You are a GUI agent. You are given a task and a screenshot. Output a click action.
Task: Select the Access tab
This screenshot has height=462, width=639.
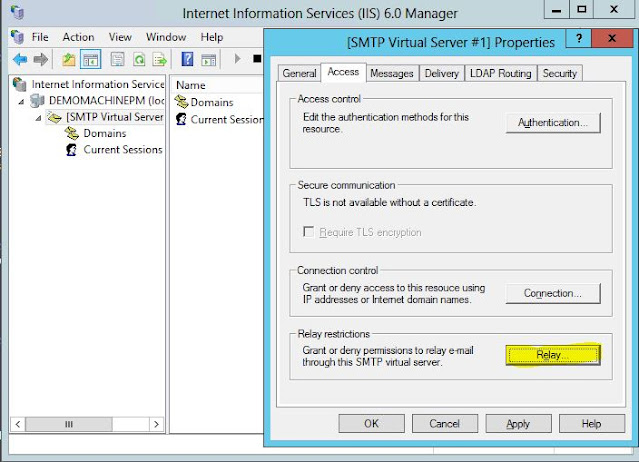tap(343, 72)
